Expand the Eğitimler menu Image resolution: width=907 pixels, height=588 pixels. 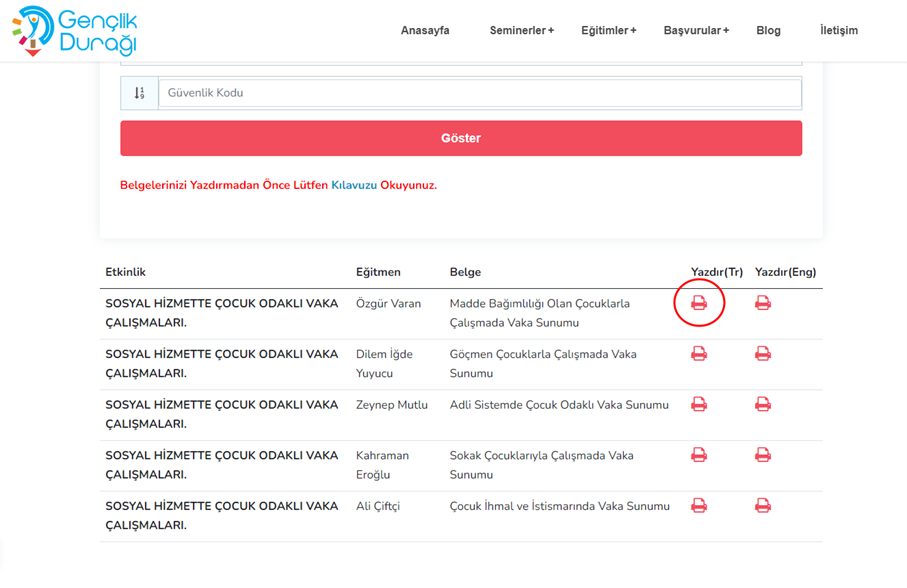(x=609, y=30)
